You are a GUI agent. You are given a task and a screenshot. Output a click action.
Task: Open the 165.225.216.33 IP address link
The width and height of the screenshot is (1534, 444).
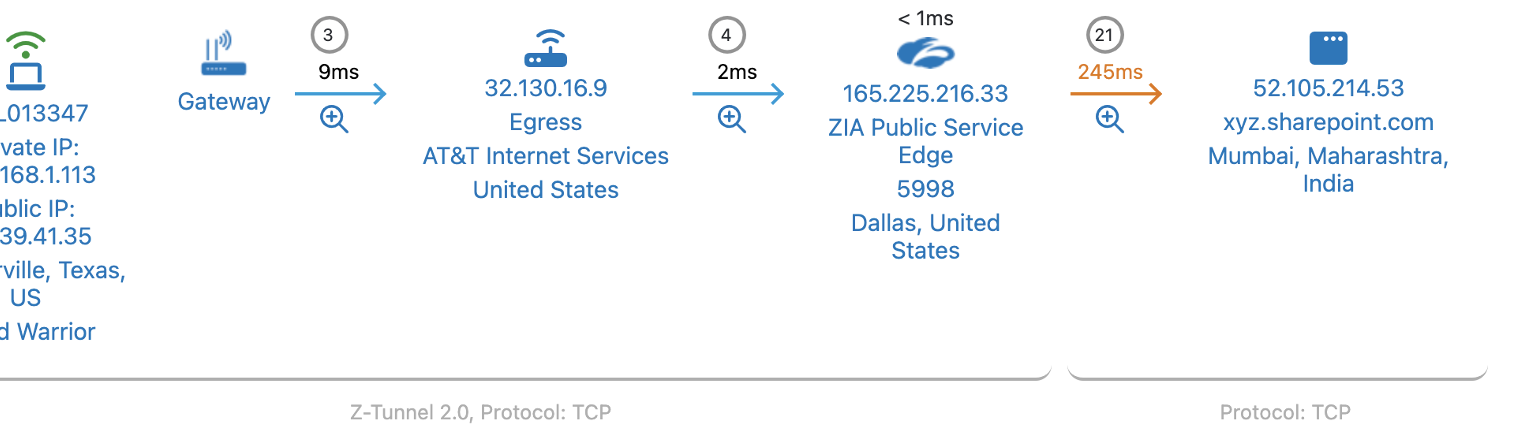925,94
